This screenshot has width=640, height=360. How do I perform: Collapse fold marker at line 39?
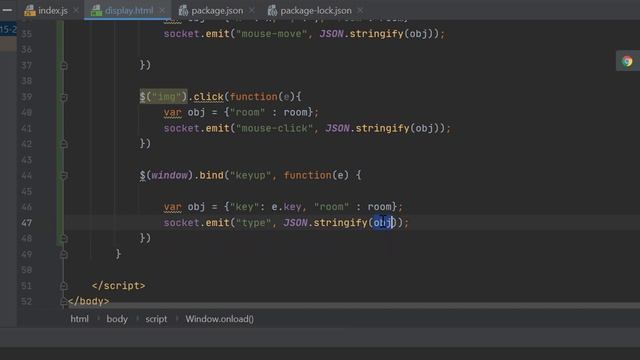[x=64, y=97]
